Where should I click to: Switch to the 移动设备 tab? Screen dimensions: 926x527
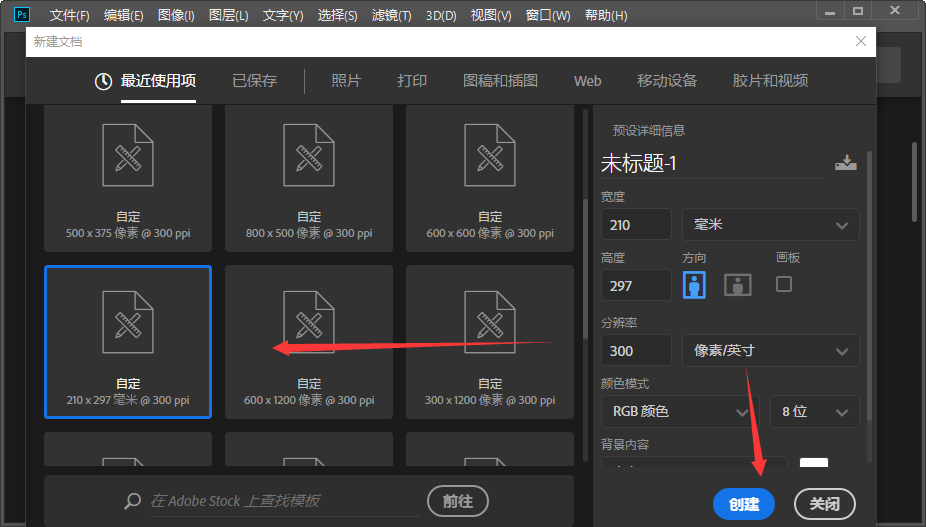pos(667,81)
